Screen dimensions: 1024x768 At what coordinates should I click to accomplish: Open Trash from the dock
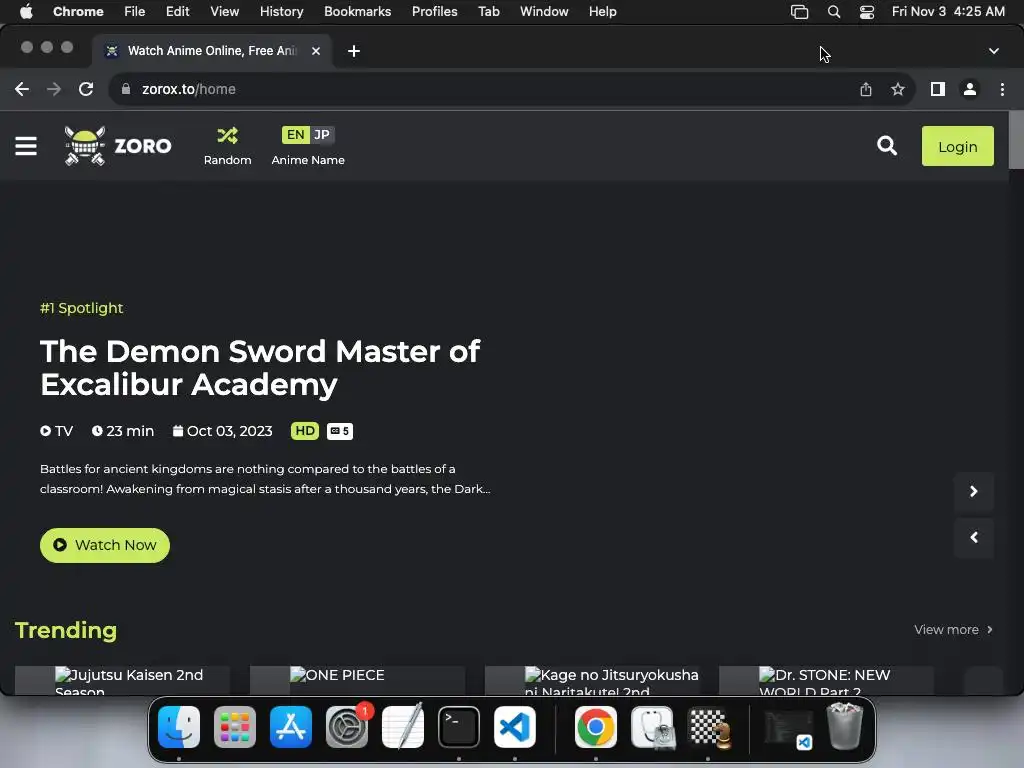coord(845,727)
